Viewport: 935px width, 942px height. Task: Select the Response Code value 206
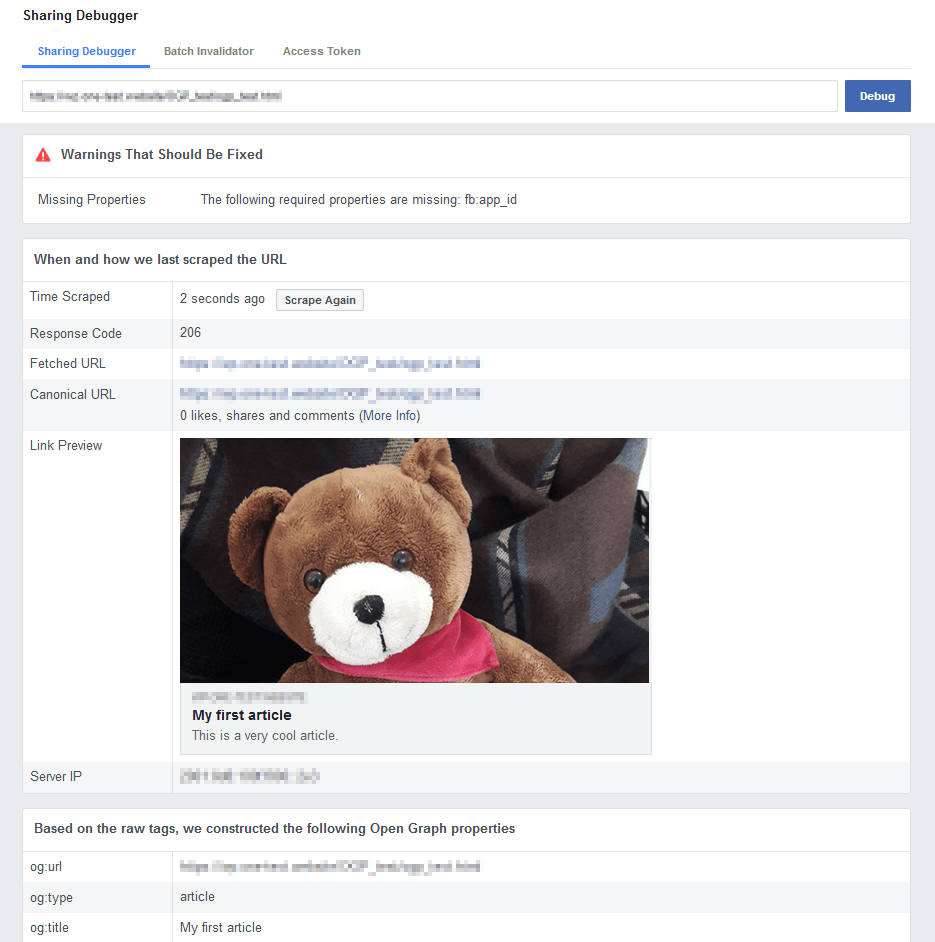point(190,332)
